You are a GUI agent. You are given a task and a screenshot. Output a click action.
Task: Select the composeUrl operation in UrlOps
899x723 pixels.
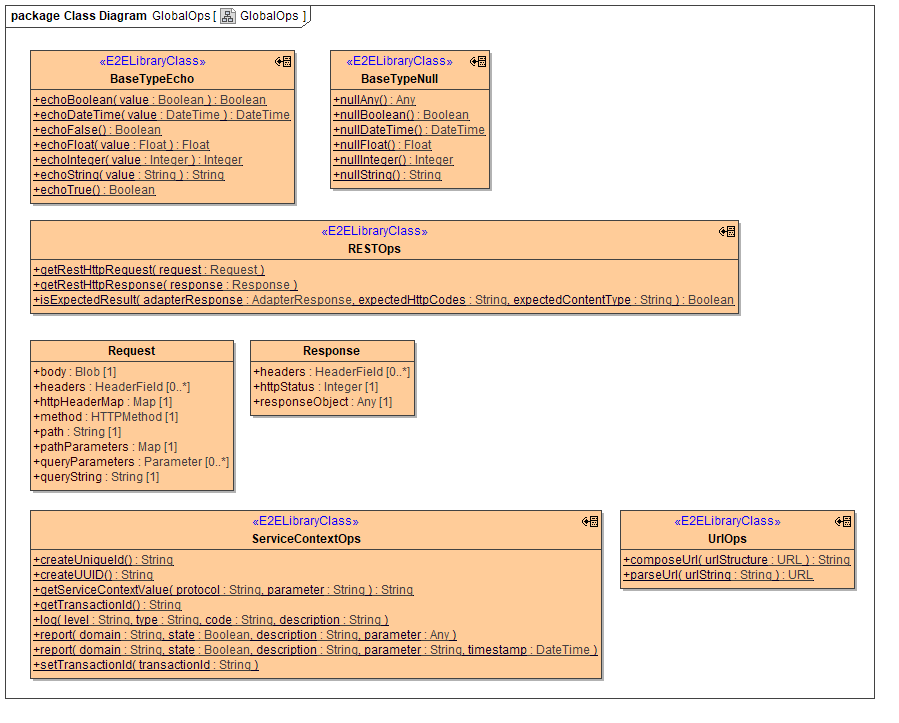coord(737,560)
